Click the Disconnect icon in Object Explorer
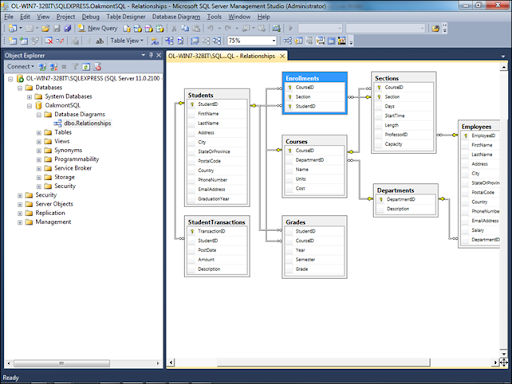The height and width of the screenshot is (384, 512). (x=53, y=67)
